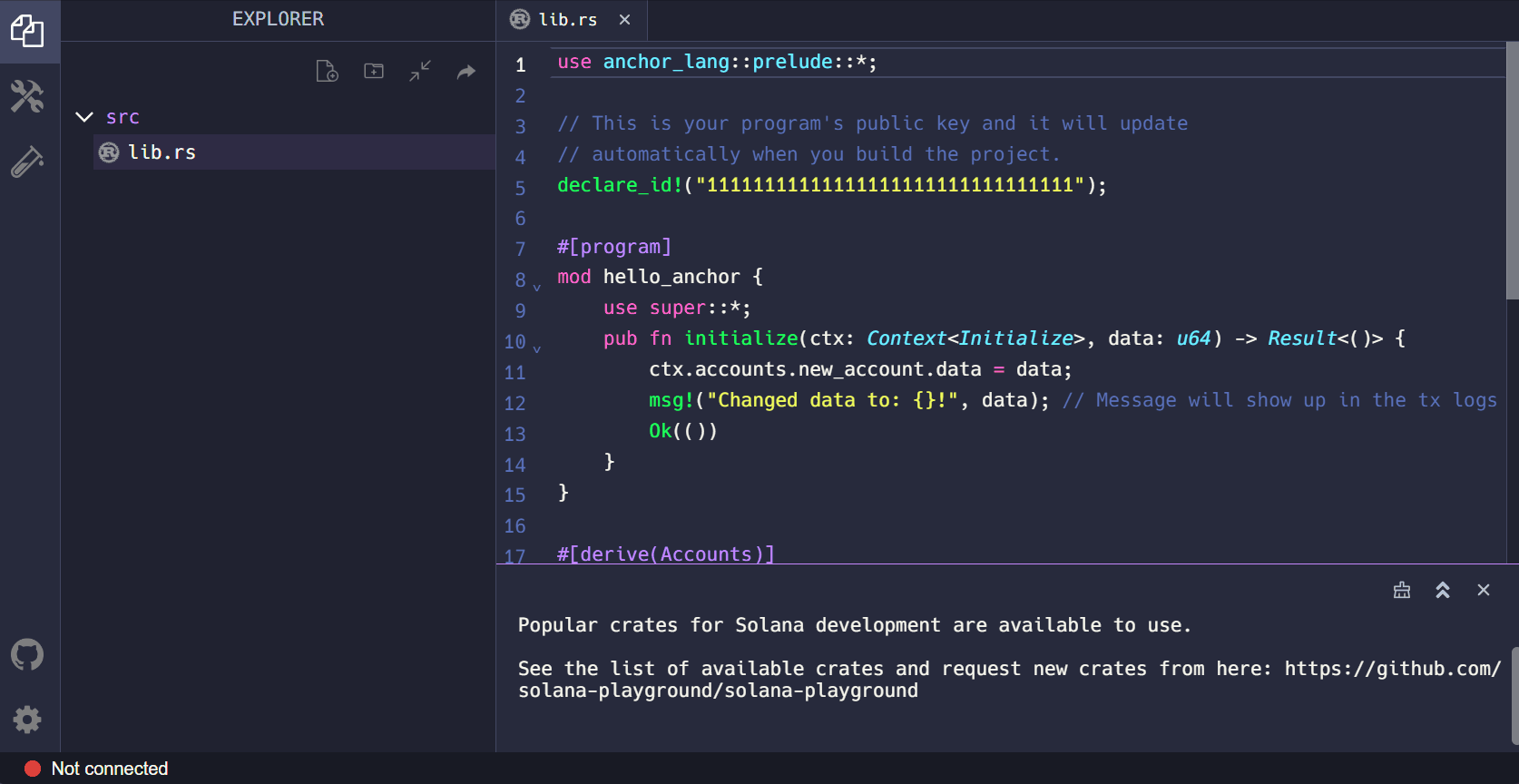Maximize the terminal with double-chevron icon
1519x784 pixels.
[x=1443, y=590]
